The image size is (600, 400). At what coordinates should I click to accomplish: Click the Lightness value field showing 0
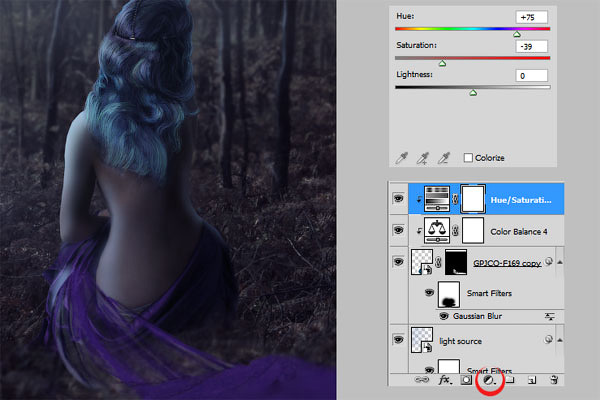pyautogui.click(x=532, y=75)
